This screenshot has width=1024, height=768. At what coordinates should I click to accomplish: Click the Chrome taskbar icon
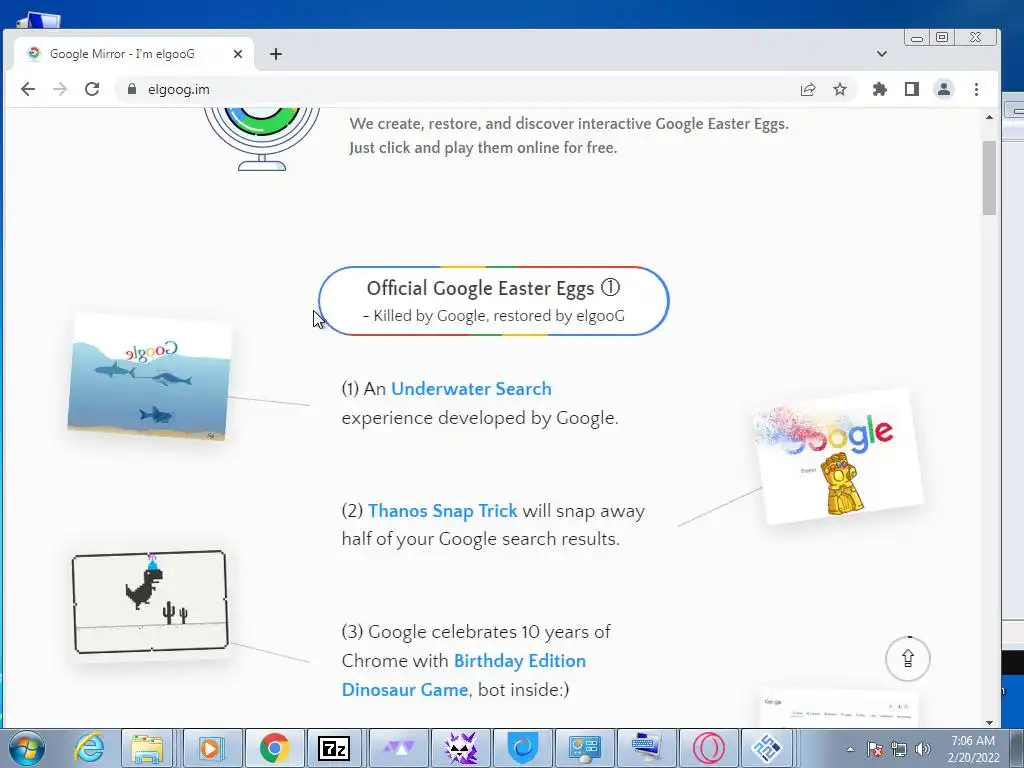coord(274,748)
